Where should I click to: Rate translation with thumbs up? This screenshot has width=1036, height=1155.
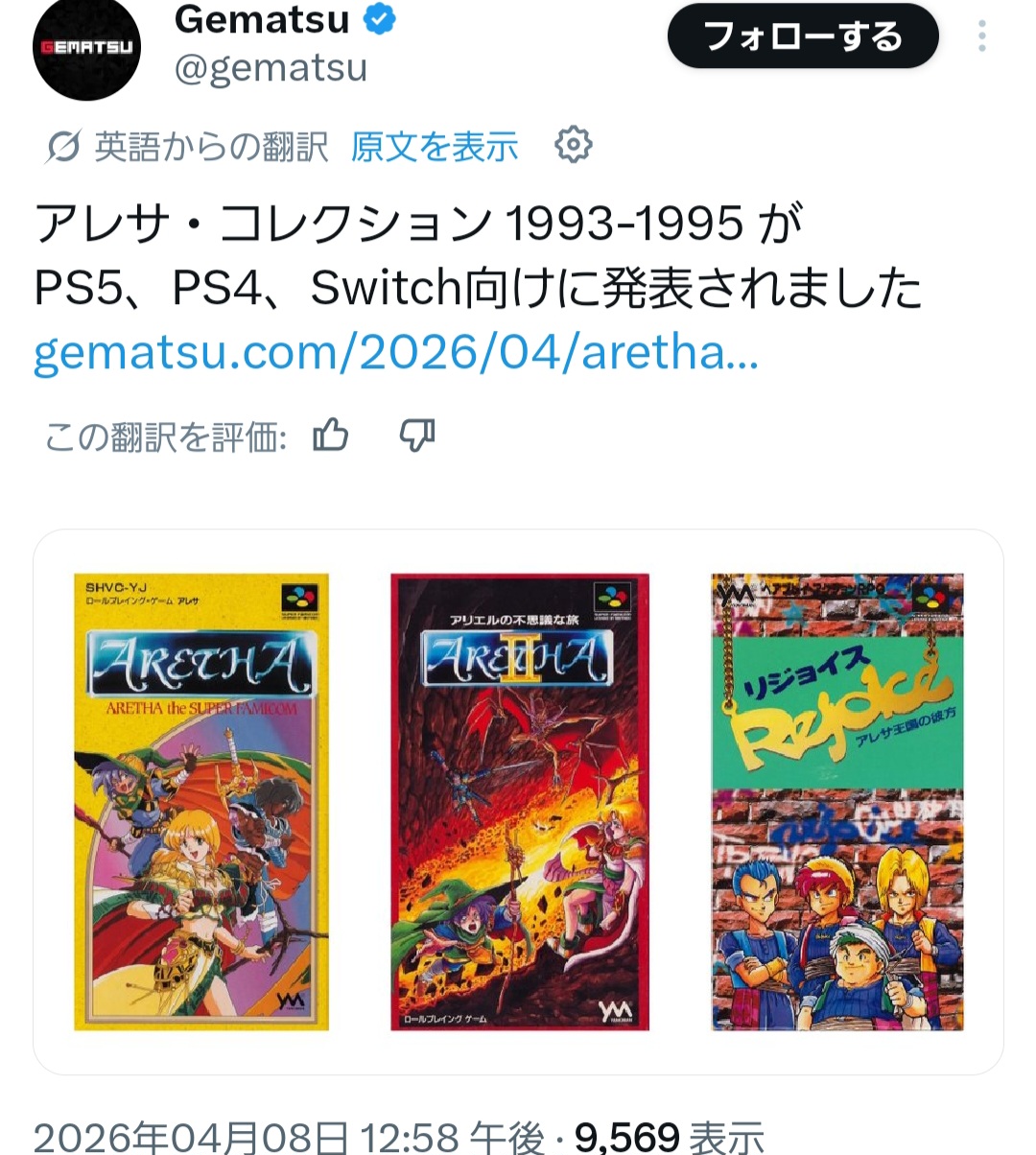click(331, 436)
